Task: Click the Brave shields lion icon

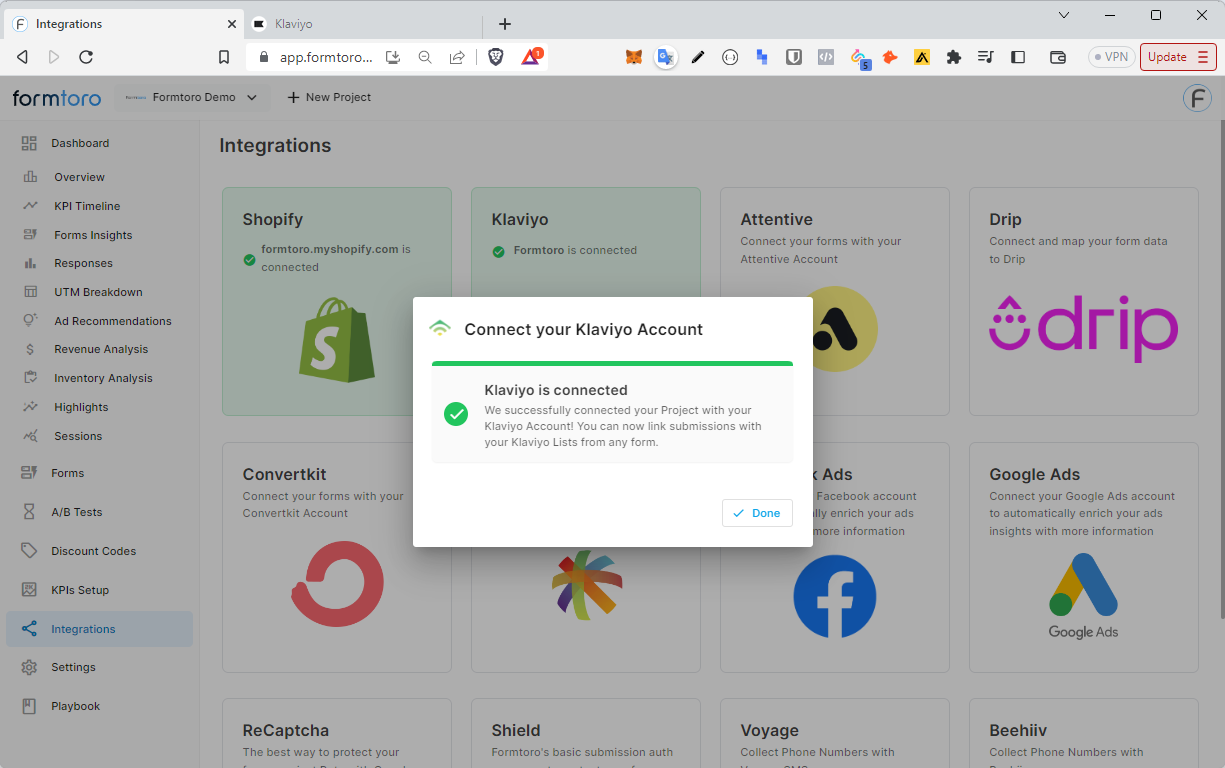Action: point(496,57)
